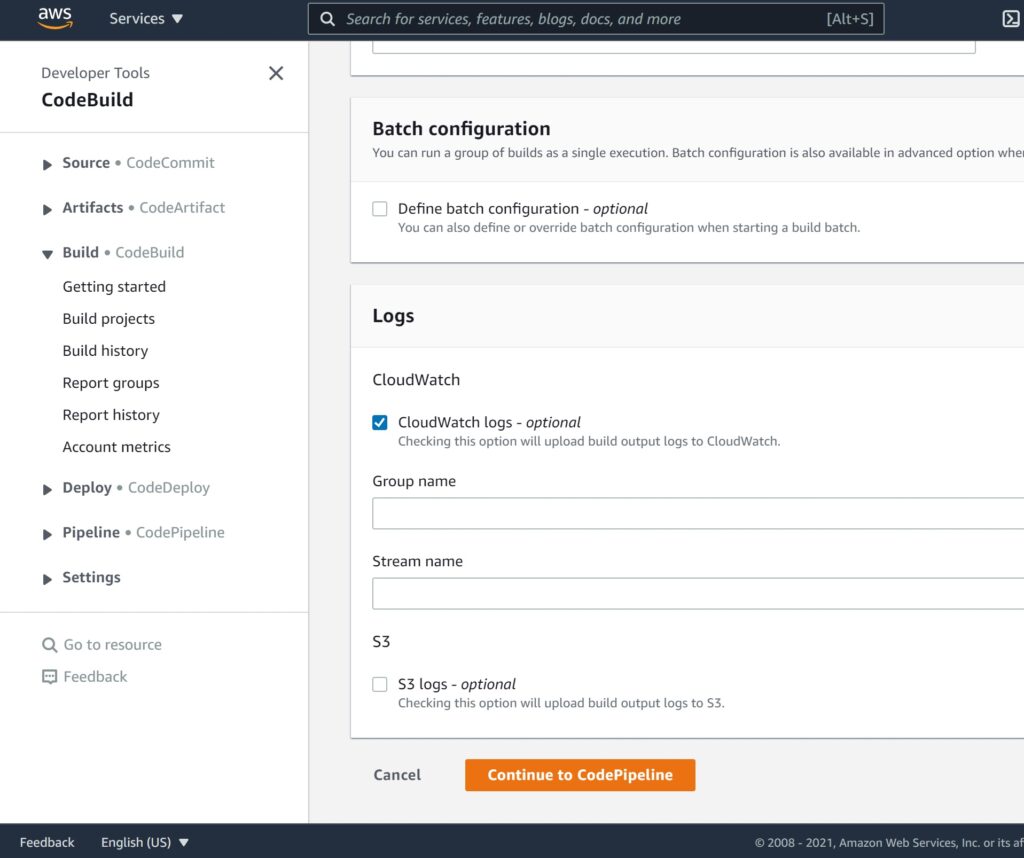Screen dimensions: 1024x858
Task: Expand the Source • CodeCommit section
Action: pos(47,163)
